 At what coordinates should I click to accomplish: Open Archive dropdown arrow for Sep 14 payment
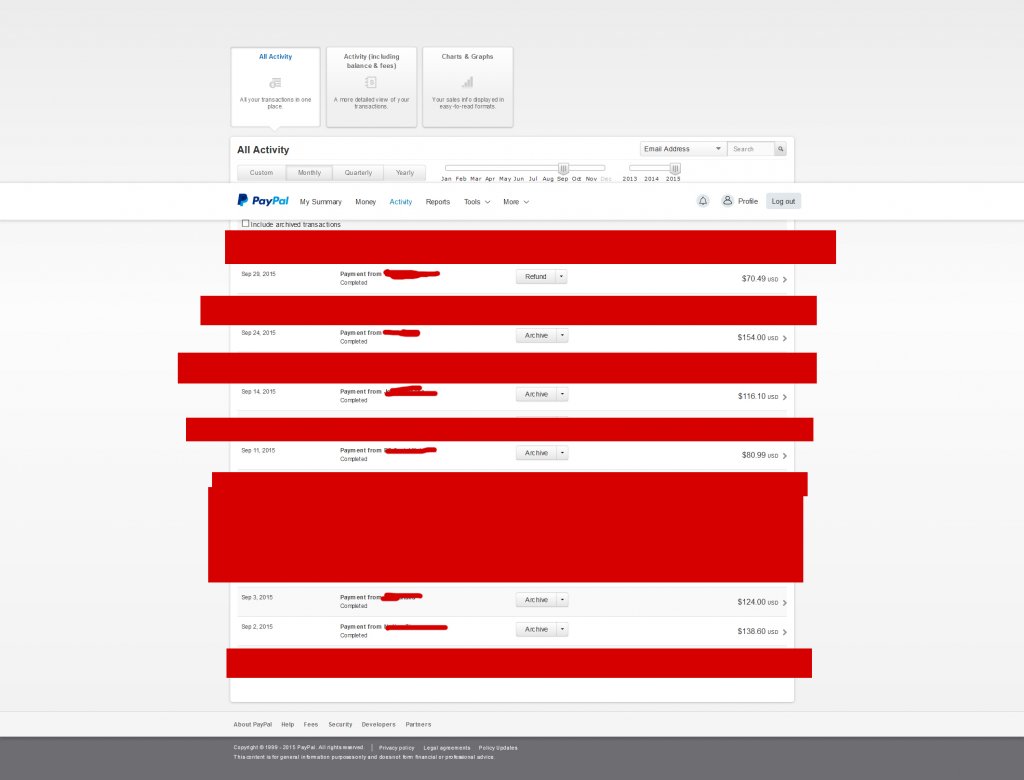(x=562, y=394)
